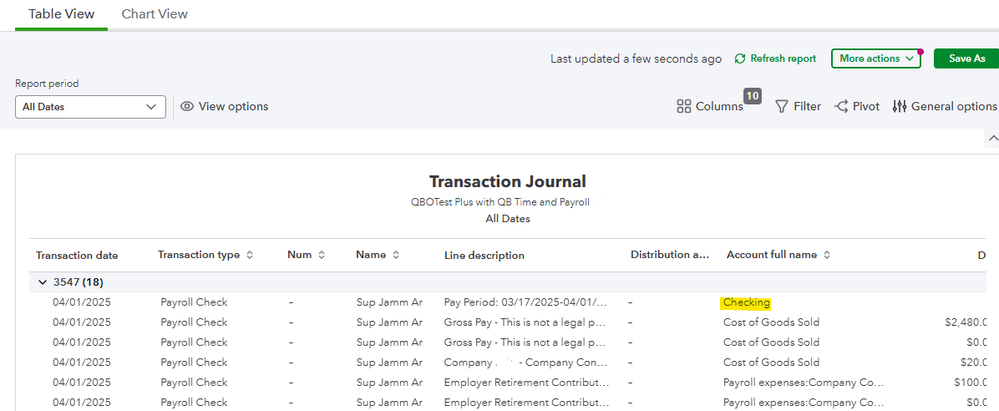The width and height of the screenshot is (999, 411).
Task: Click the Filter funnel icon
Action: 782,106
